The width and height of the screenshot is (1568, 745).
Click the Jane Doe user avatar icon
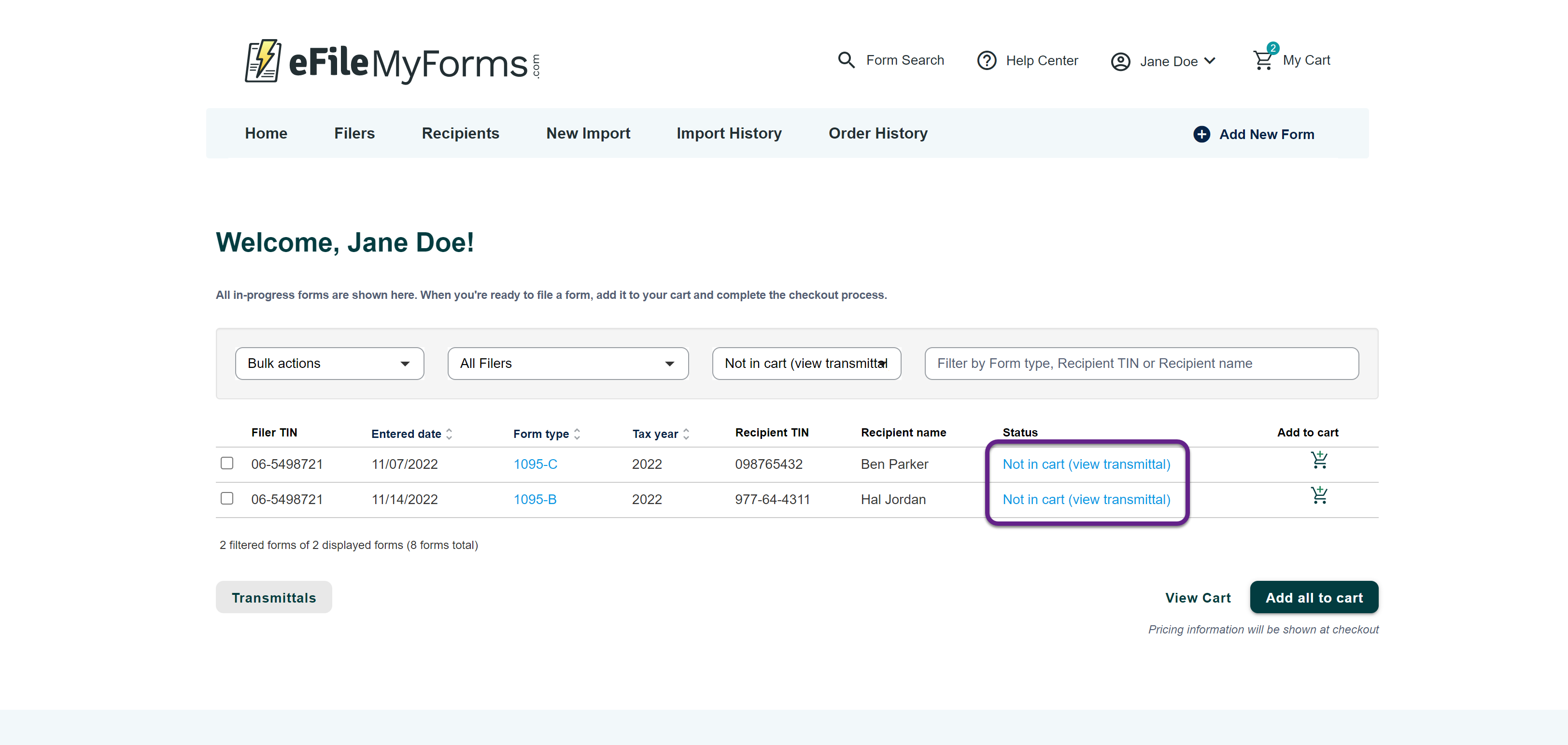(x=1120, y=61)
